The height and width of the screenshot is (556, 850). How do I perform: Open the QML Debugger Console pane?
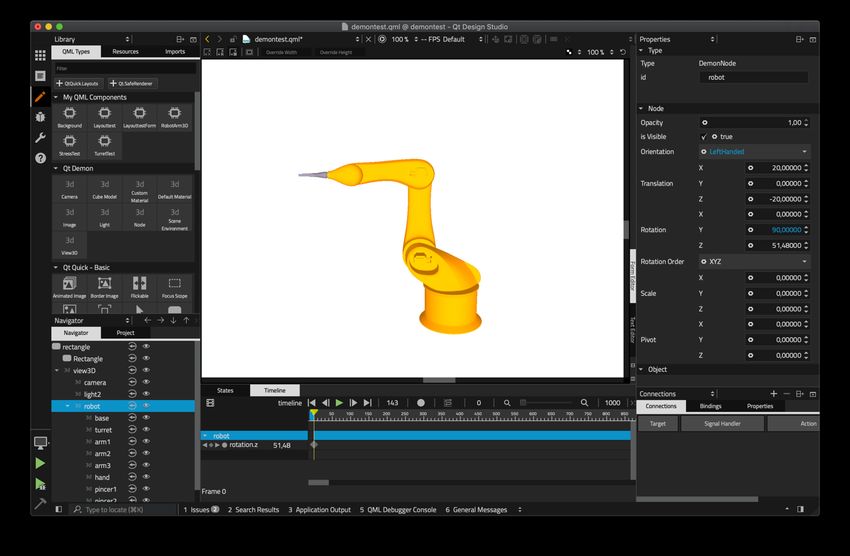click(x=398, y=509)
